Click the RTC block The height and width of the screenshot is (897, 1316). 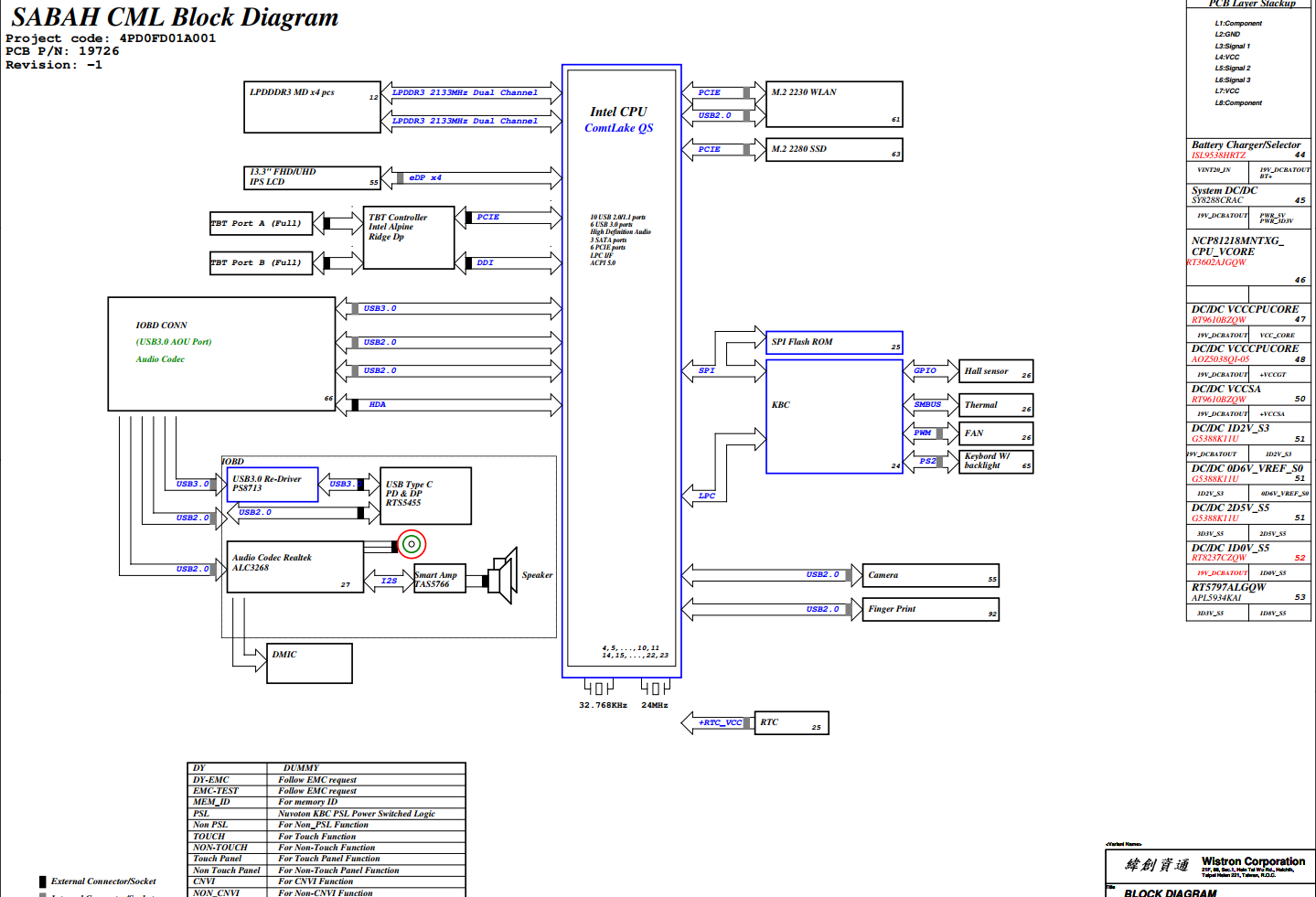(x=791, y=722)
